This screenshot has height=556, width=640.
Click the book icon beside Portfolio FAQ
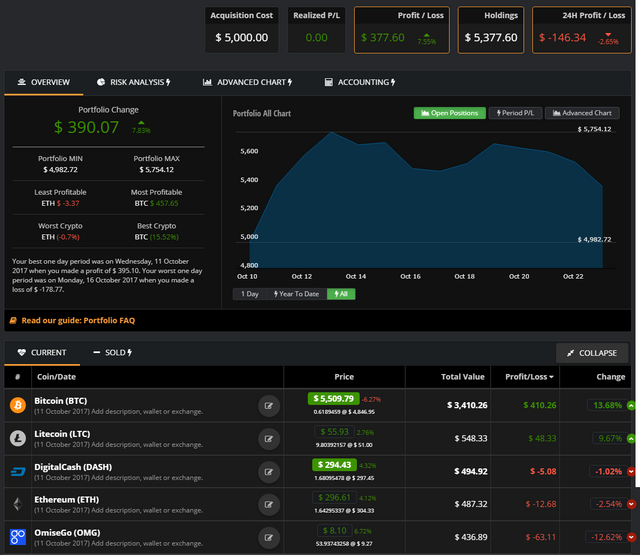pyautogui.click(x=13, y=320)
